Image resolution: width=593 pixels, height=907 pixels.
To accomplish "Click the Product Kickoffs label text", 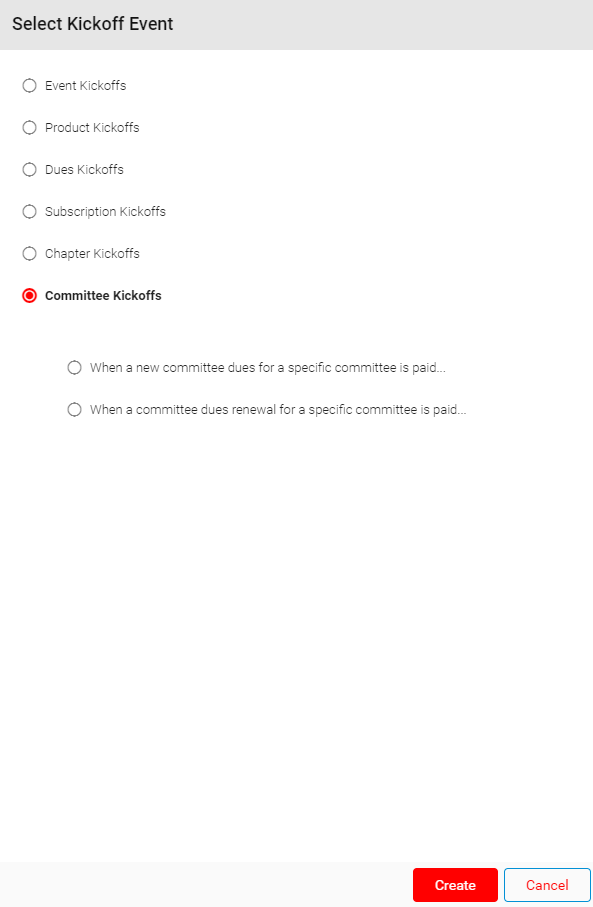I will 92,128.
